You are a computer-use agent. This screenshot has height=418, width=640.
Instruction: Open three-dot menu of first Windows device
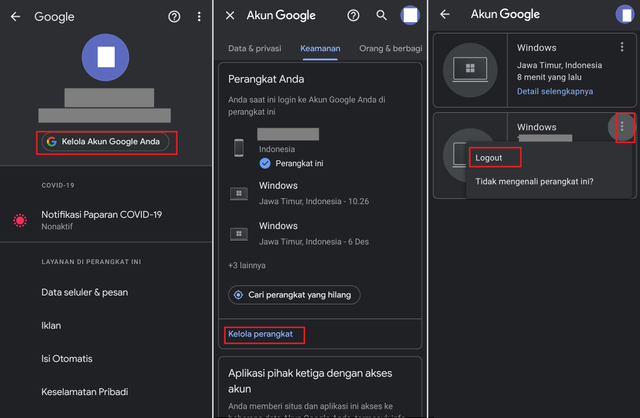622,47
